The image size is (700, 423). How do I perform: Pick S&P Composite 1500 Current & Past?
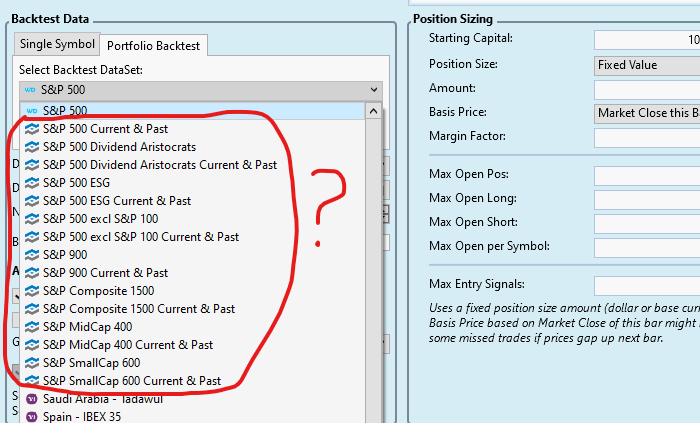click(x=192, y=309)
